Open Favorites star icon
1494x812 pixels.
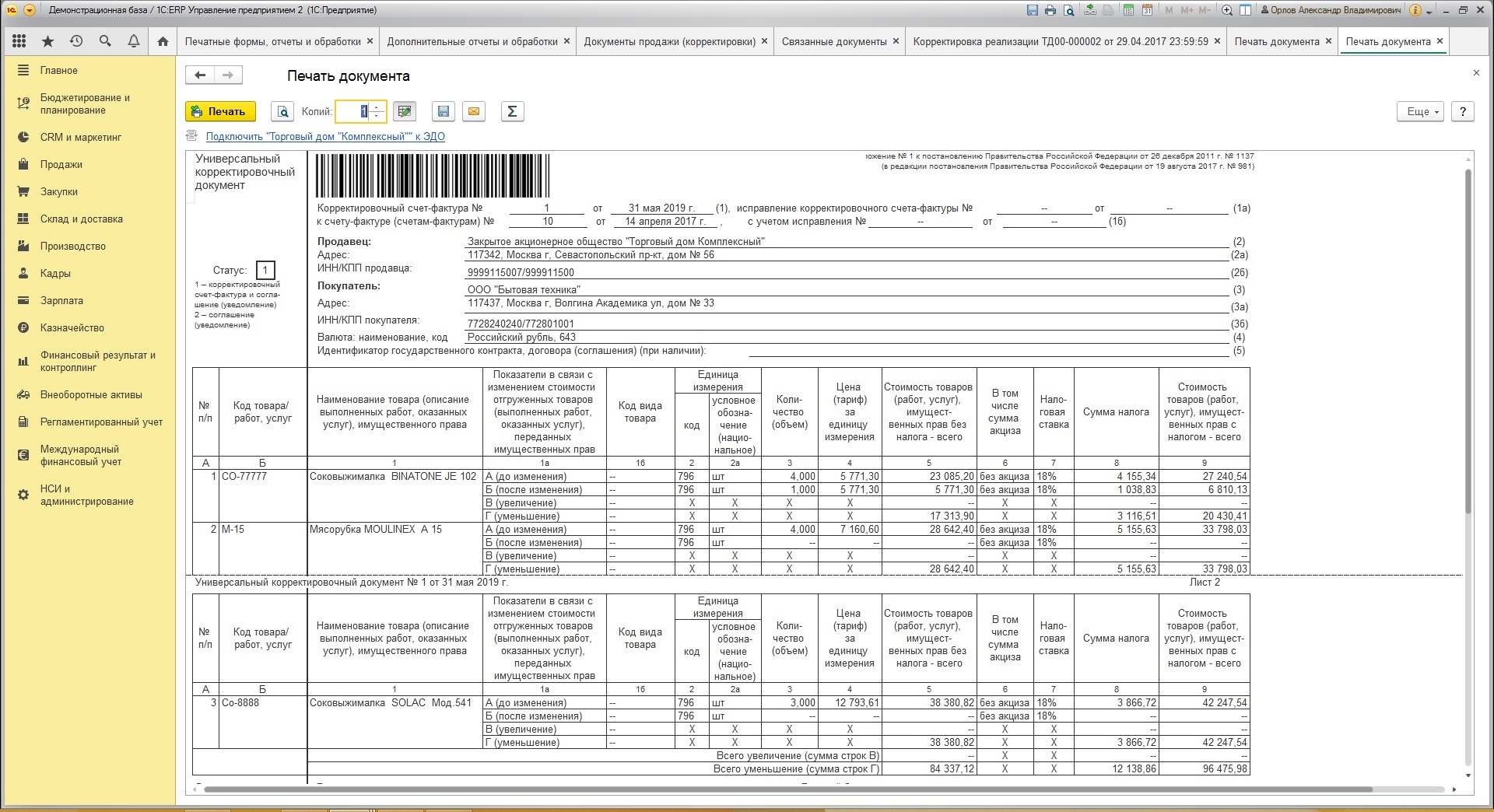point(48,41)
